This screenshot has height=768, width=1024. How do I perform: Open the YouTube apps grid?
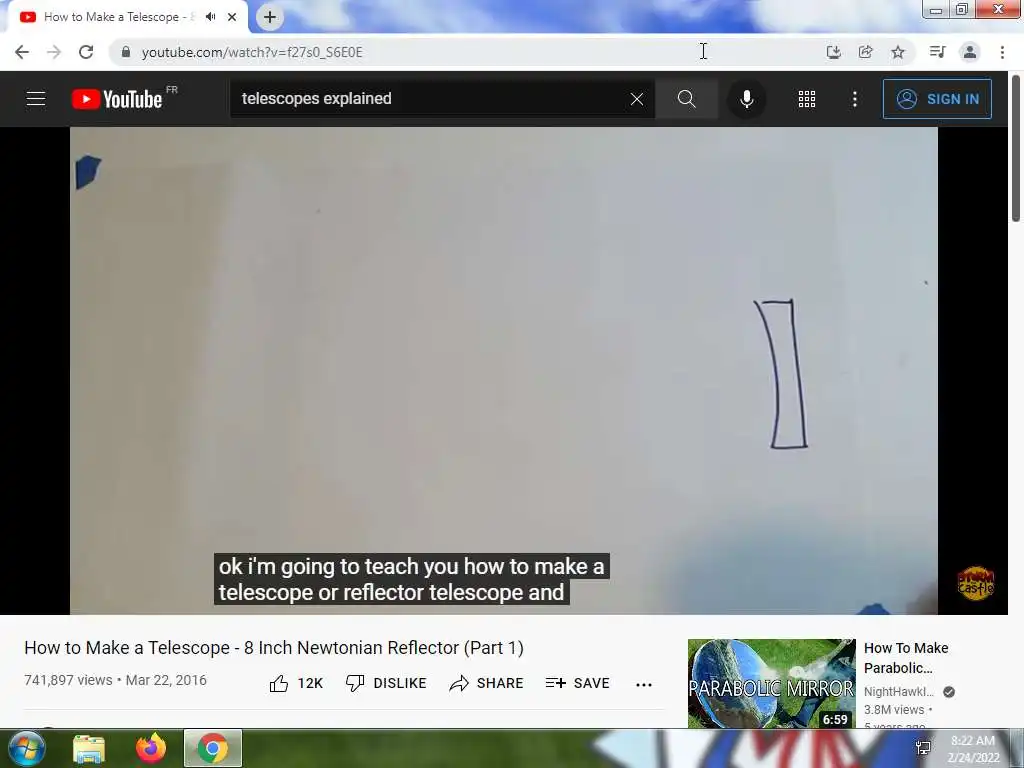point(807,99)
